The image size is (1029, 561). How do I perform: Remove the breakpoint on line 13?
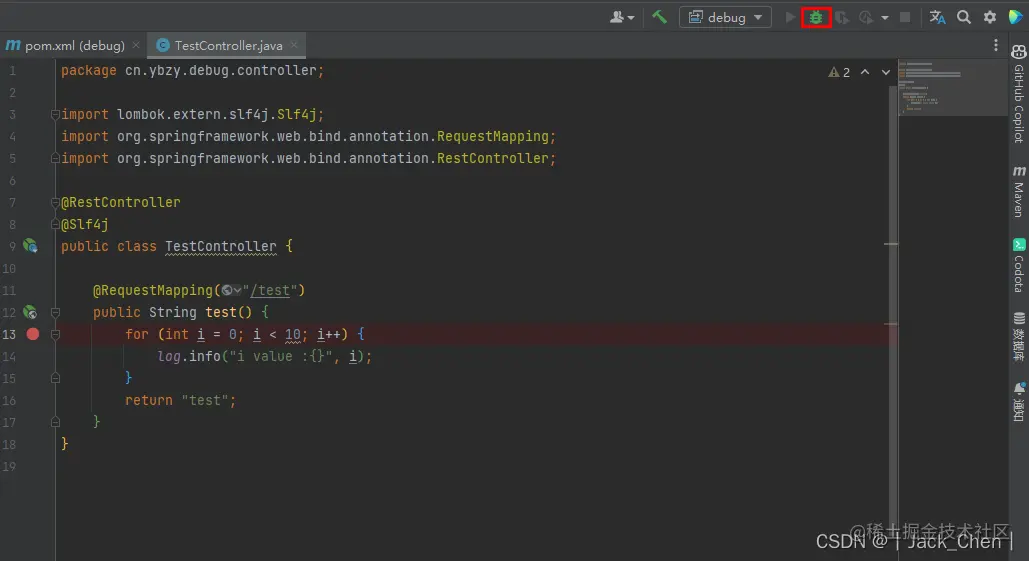click(x=32, y=334)
